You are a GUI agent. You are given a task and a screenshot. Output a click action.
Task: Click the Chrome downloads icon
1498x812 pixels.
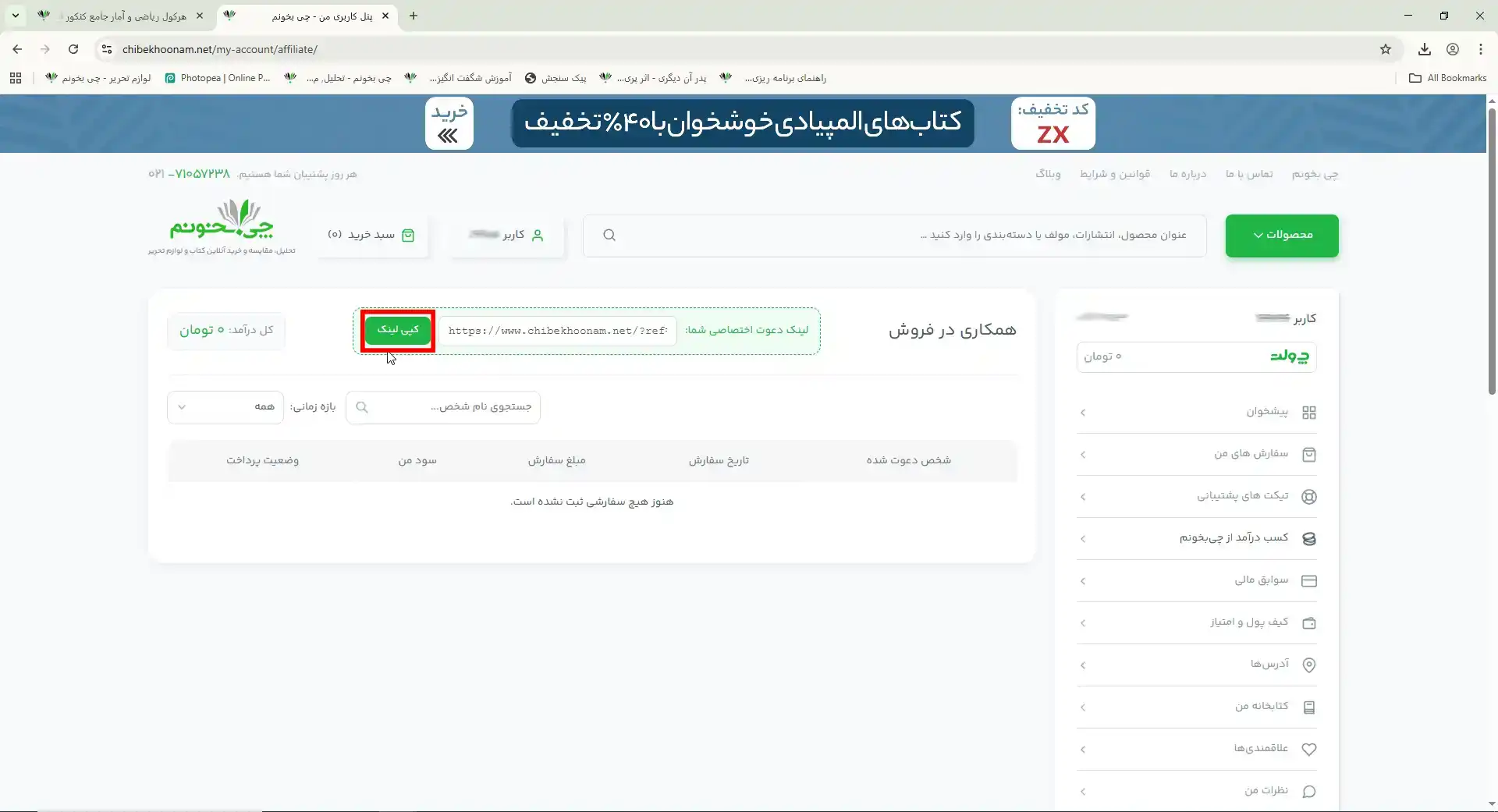tap(1425, 49)
